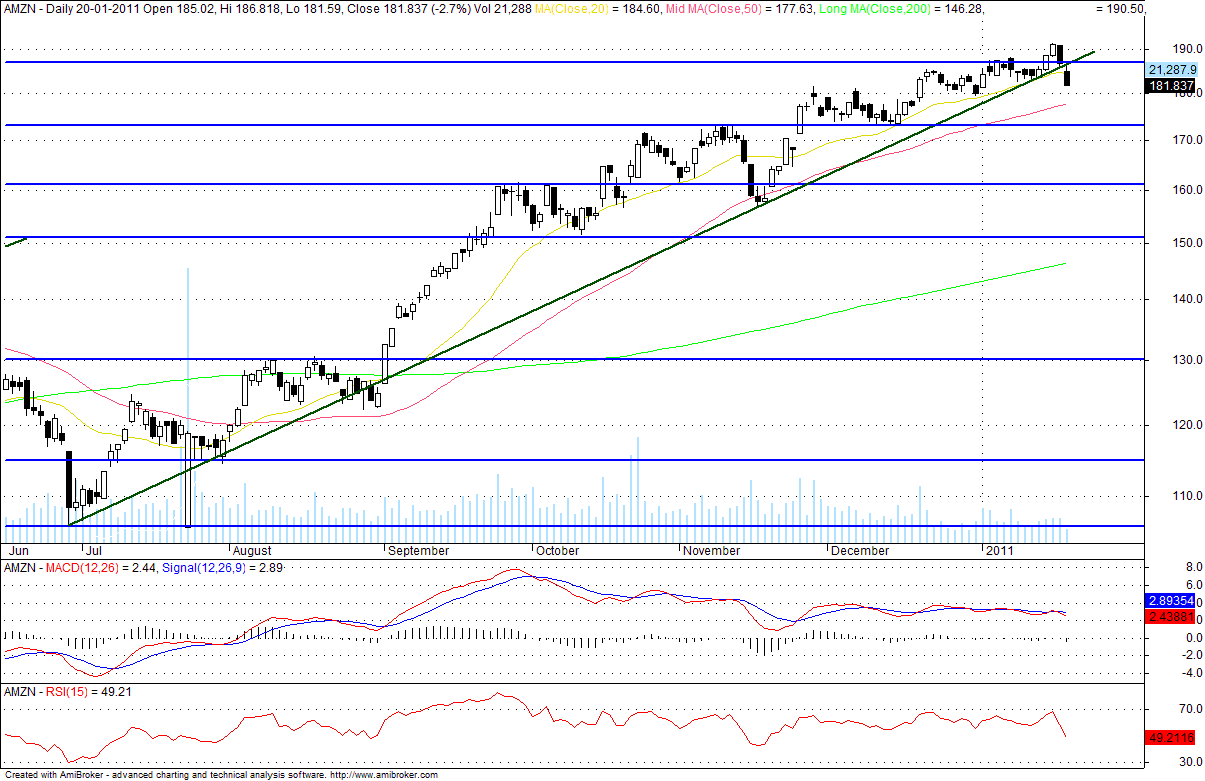The image size is (1205, 781).
Task: Click the December label on the date axis
Action: click(x=860, y=551)
